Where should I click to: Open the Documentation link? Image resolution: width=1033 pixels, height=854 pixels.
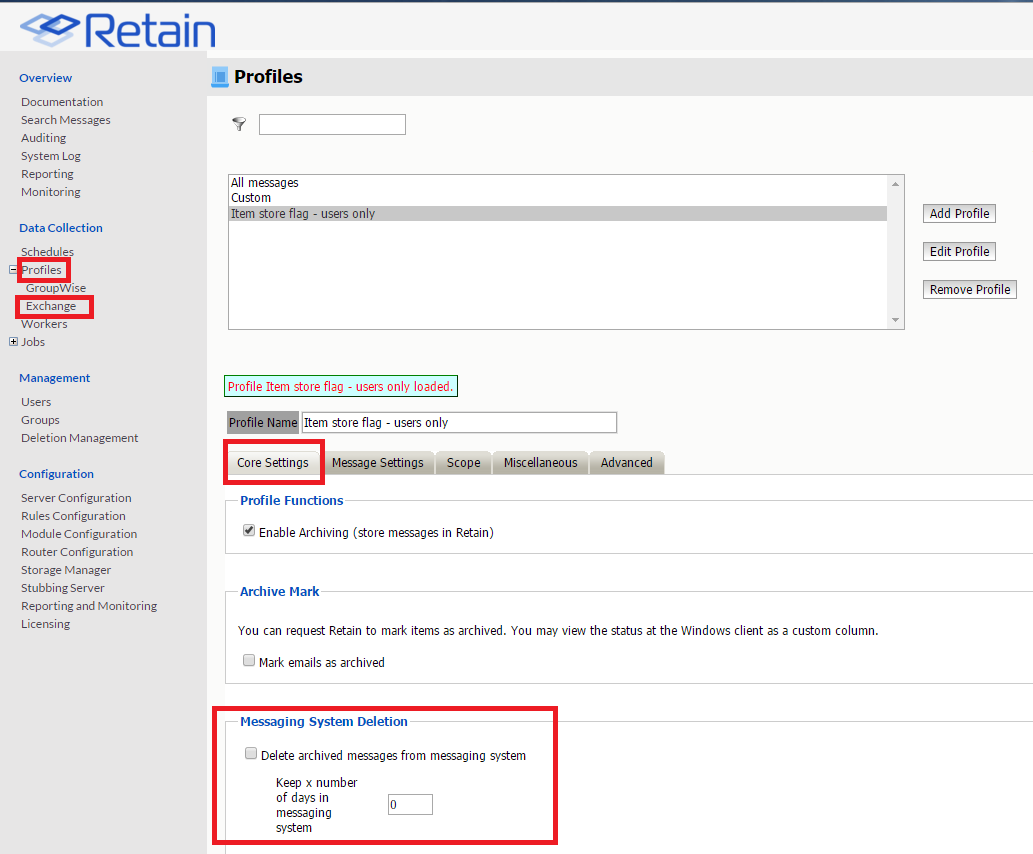tap(62, 102)
